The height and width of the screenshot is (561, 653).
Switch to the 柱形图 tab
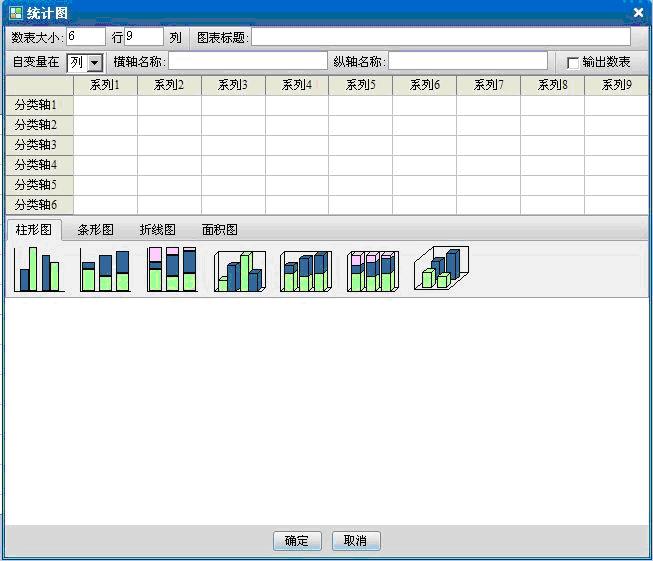coord(34,229)
